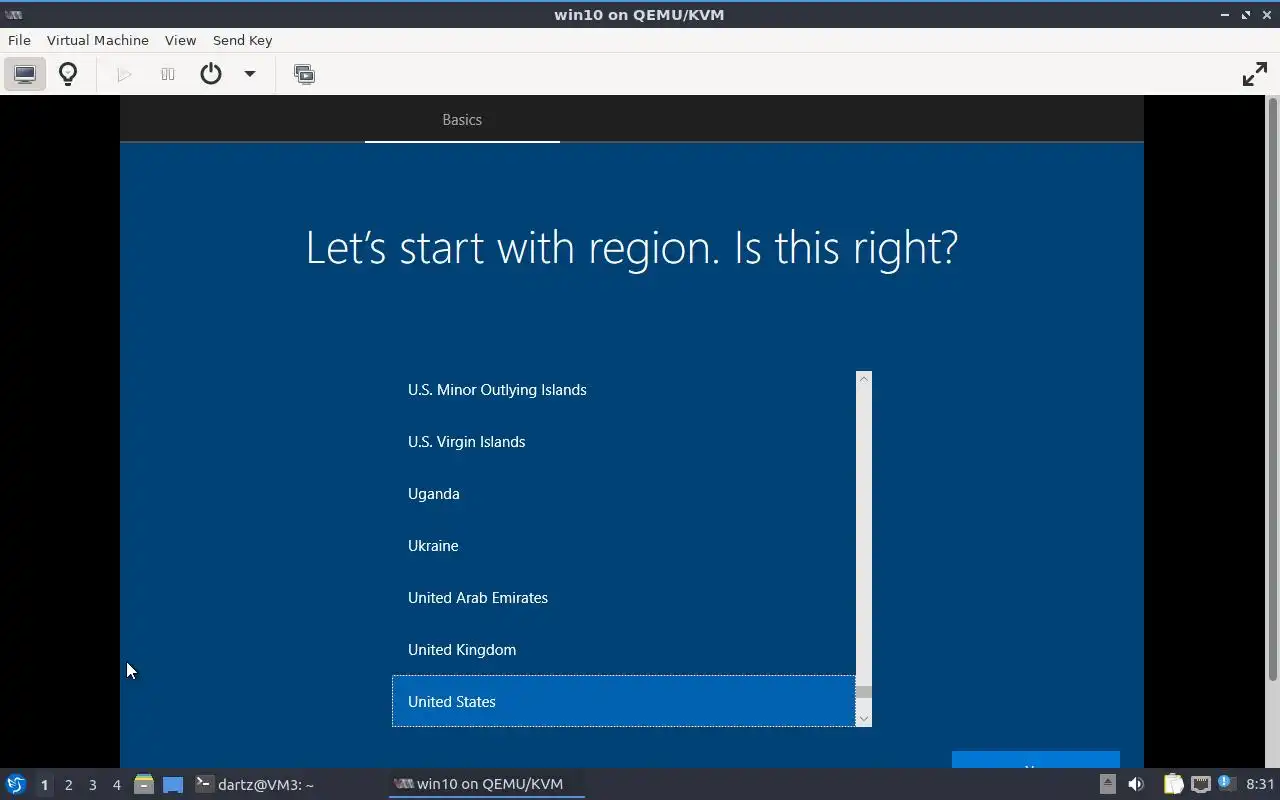Screen dimensions: 1280x800
Task: Pick United Kingdom region
Action: point(624,650)
